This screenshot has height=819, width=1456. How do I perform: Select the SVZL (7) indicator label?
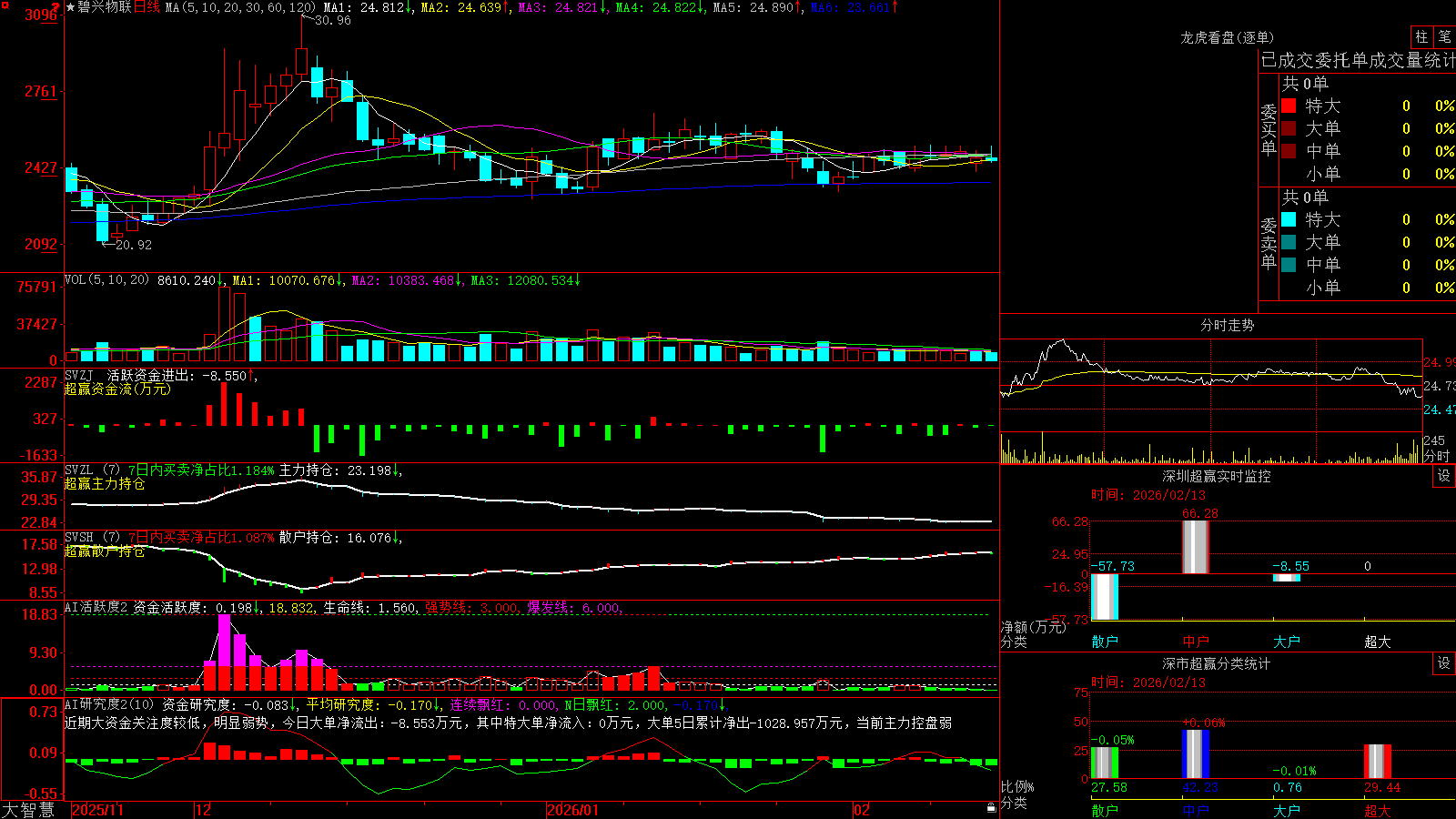pyautogui.click(x=92, y=470)
